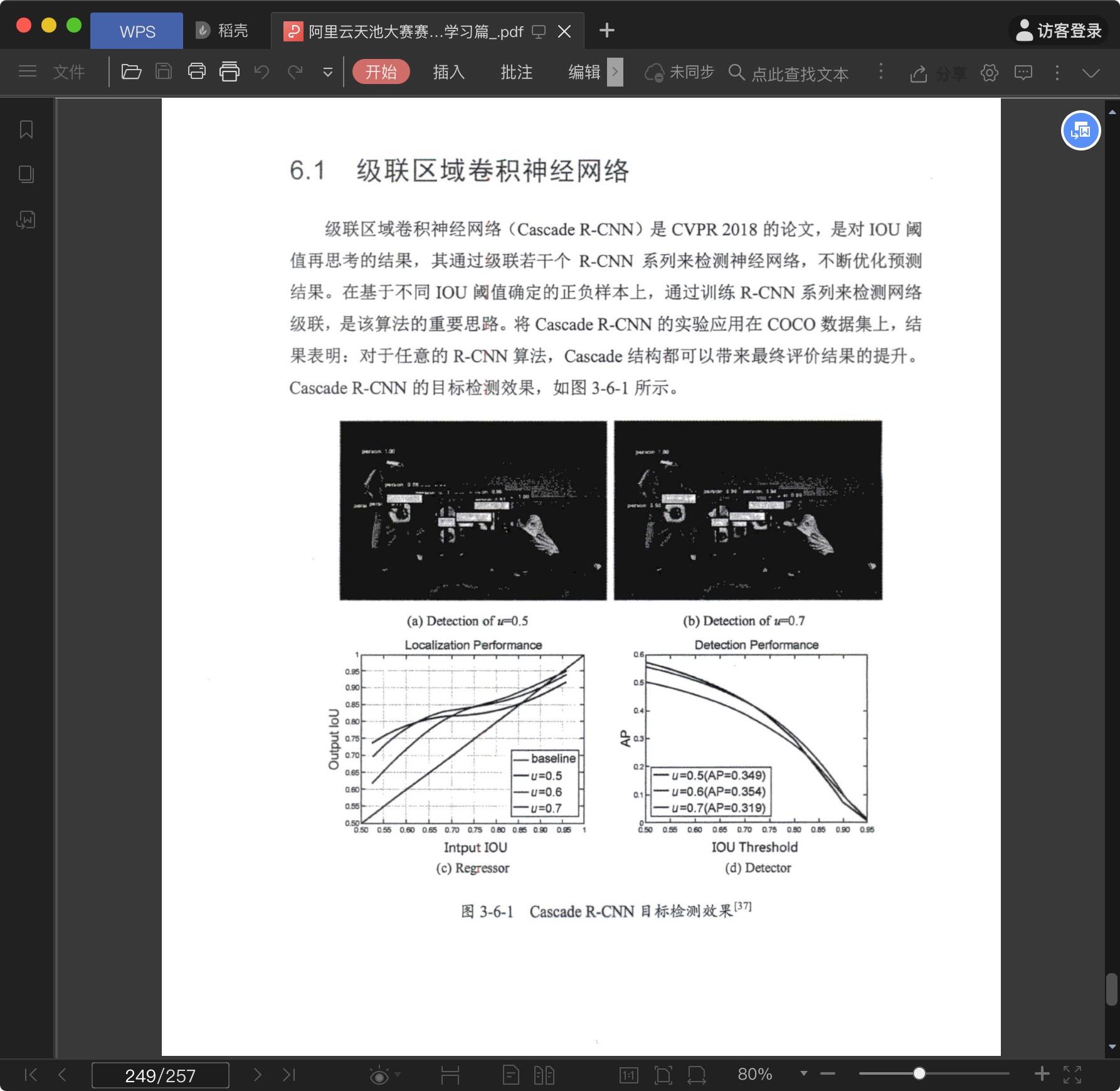Click the share icon

[919, 73]
